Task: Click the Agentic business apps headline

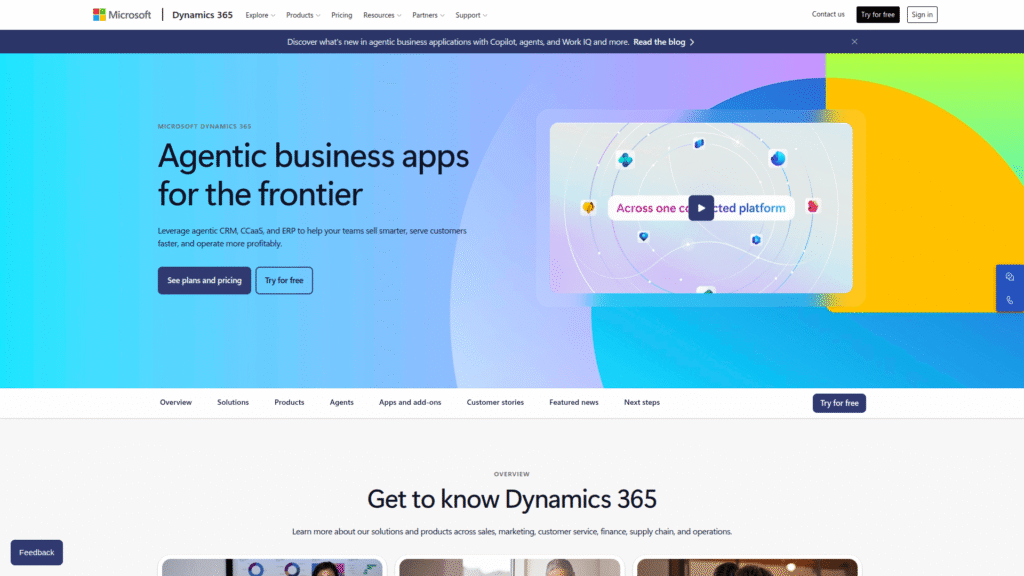Action: (x=313, y=174)
